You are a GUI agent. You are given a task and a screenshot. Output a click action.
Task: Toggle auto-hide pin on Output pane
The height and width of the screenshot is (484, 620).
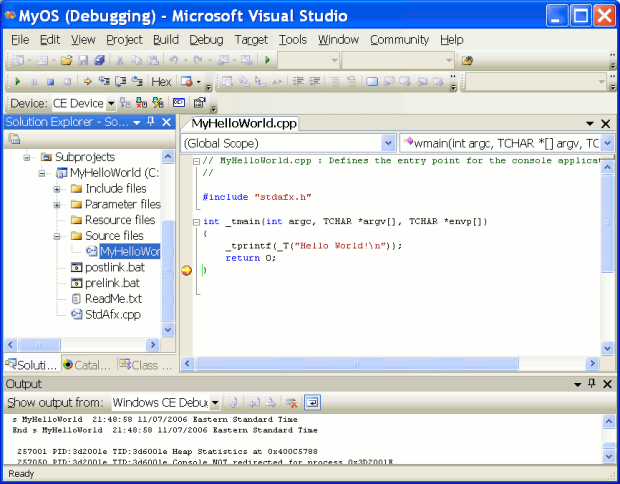pyautogui.click(x=592, y=384)
